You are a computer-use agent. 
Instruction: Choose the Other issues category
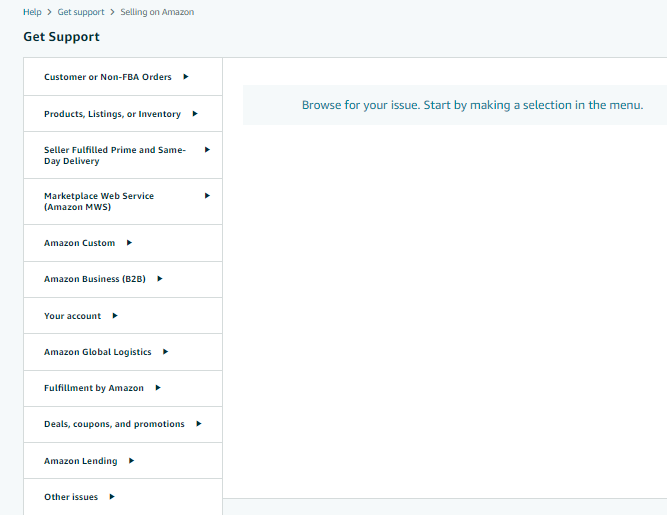pyautogui.click(x=123, y=497)
